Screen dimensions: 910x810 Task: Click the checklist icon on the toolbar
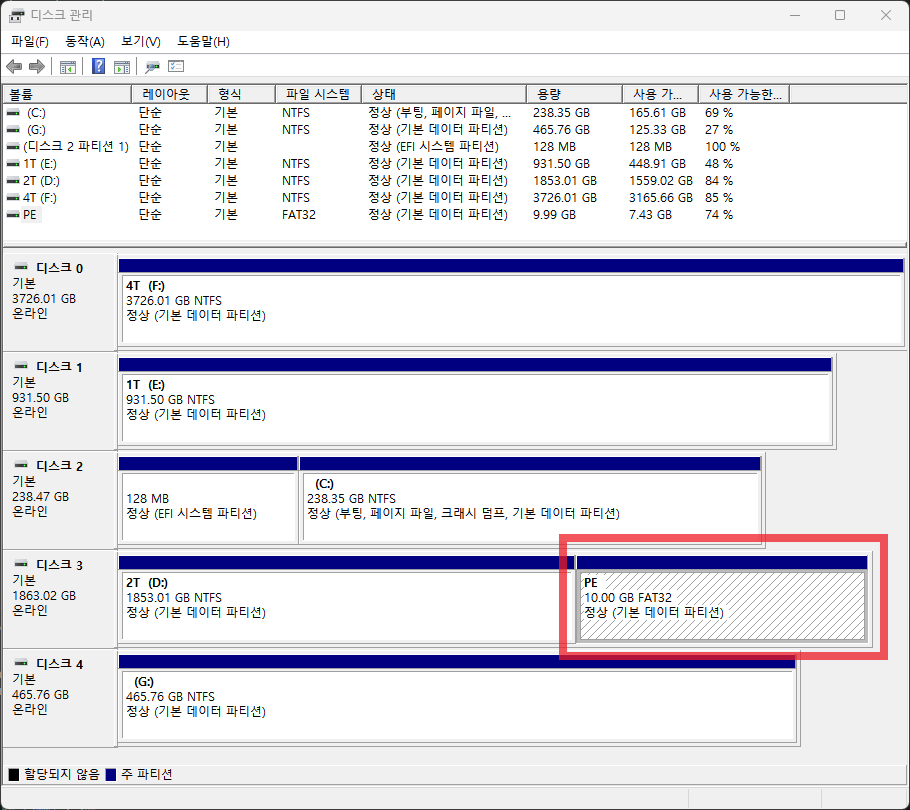pos(176,66)
